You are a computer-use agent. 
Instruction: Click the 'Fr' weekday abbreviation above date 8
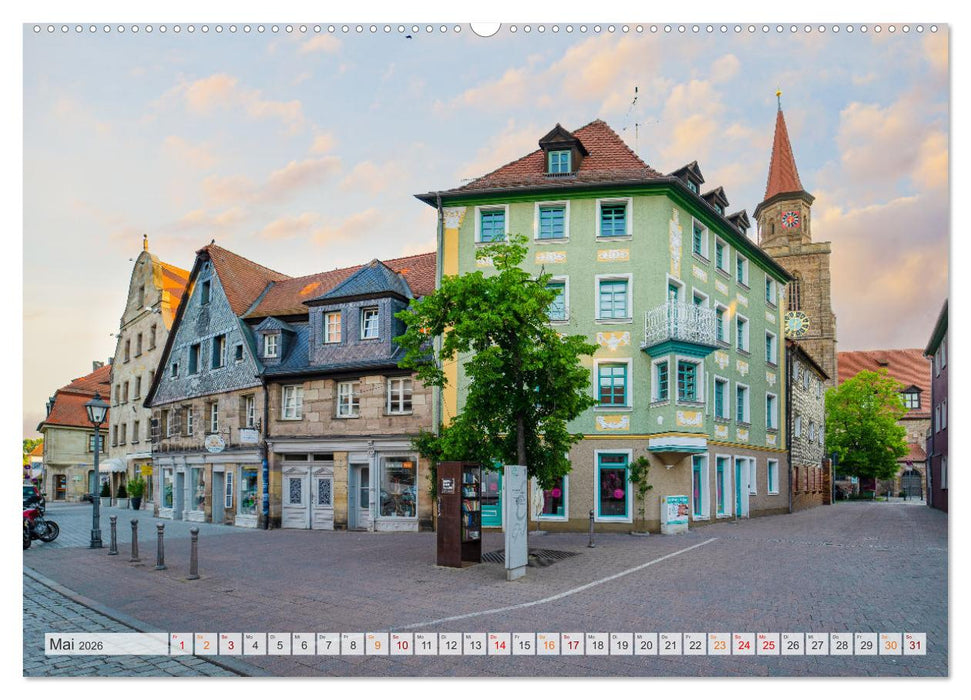[x=345, y=636]
